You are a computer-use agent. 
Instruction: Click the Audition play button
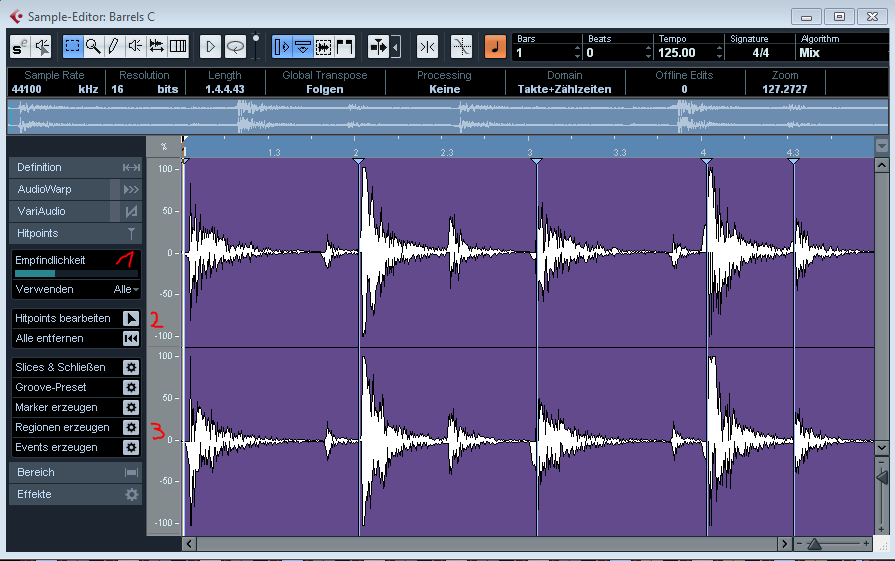[x=210, y=47]
